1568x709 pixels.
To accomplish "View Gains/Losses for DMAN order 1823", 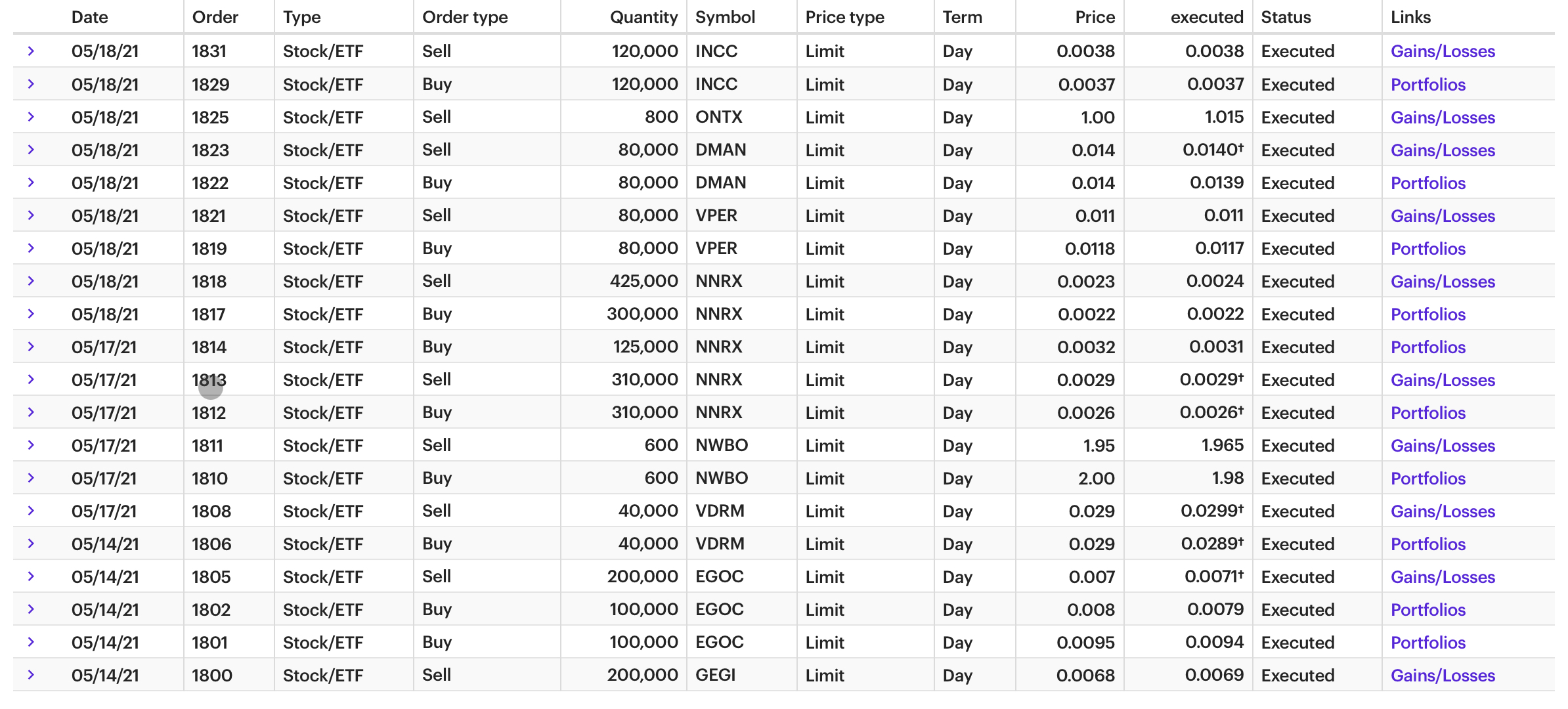I will pos(1443,150).
